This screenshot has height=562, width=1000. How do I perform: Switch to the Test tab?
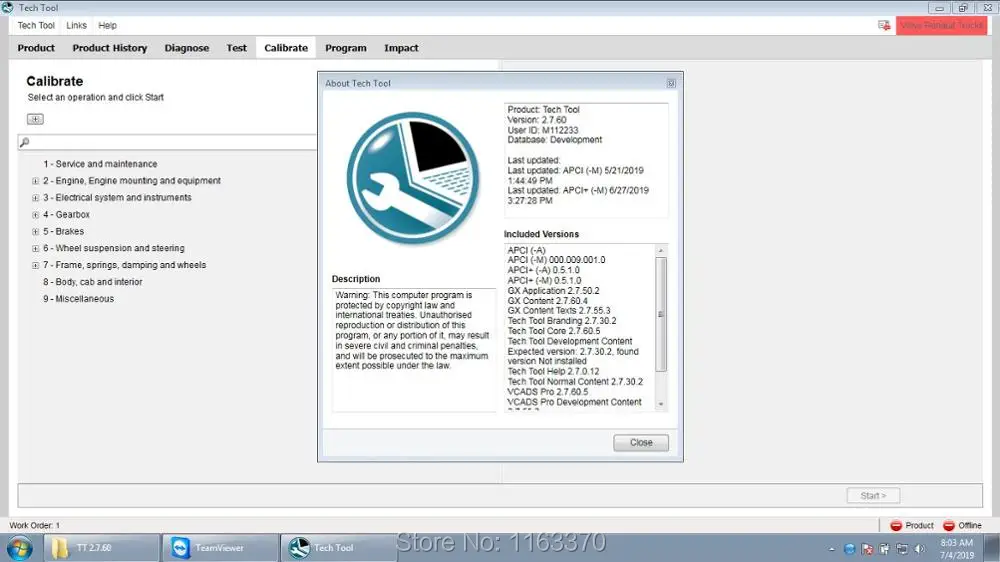pyautogui.click(x=237, y=48)
